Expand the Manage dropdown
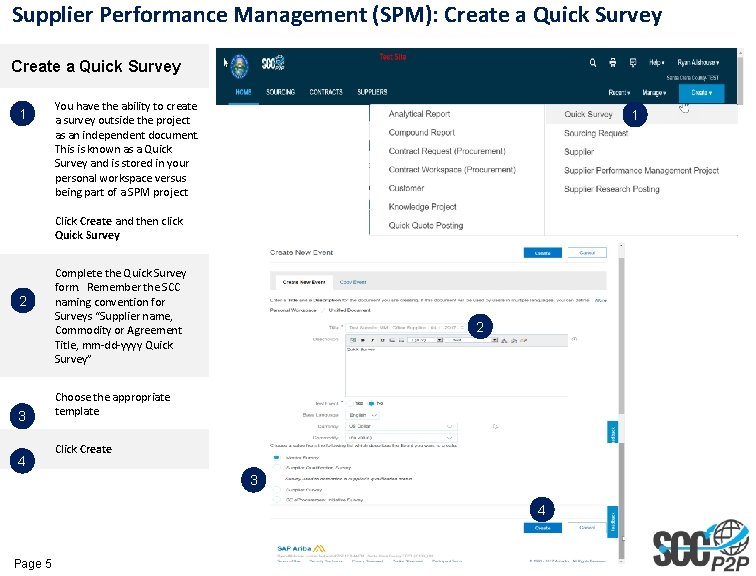 point(654,93)
